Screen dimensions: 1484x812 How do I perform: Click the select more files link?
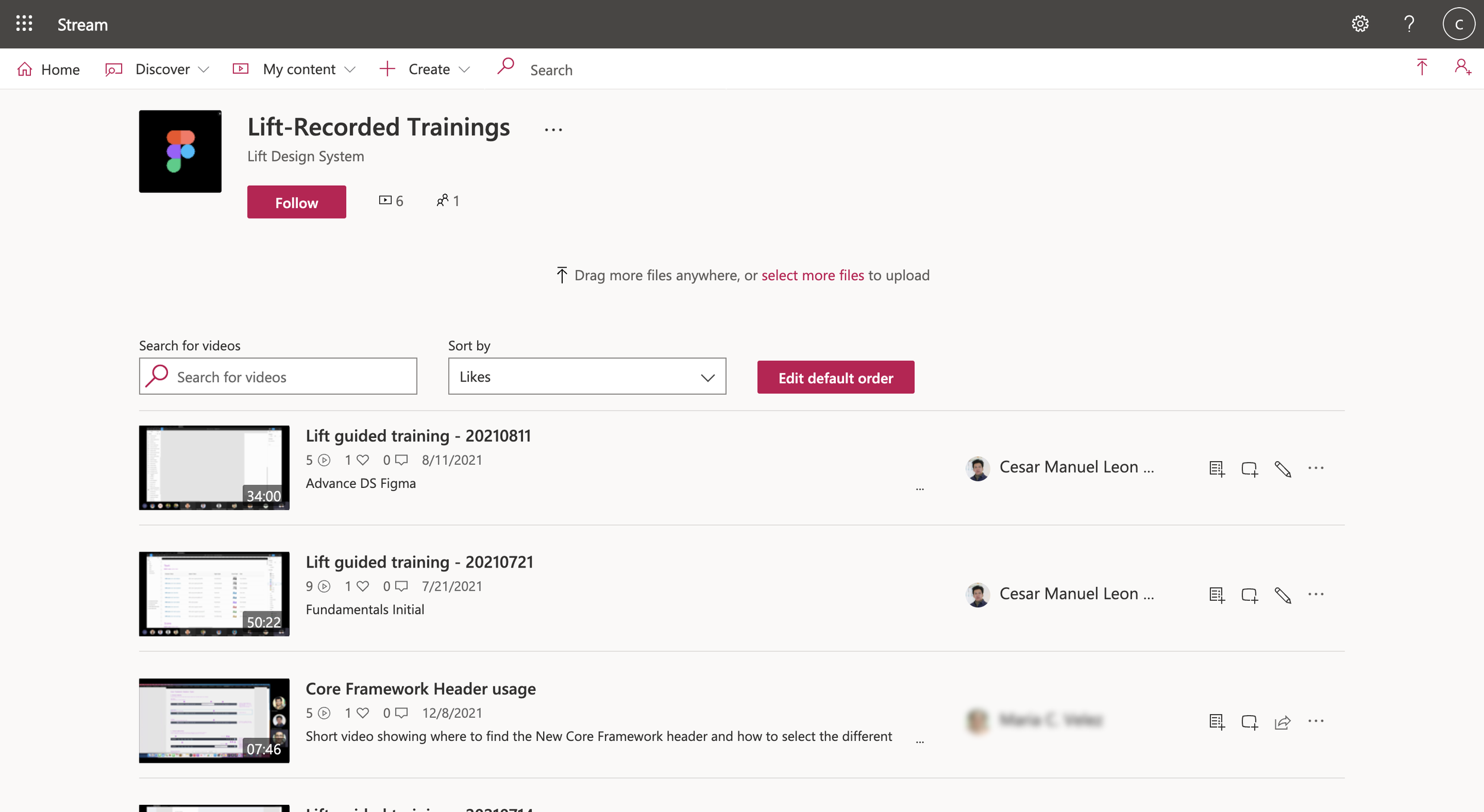tap(812, 275)
